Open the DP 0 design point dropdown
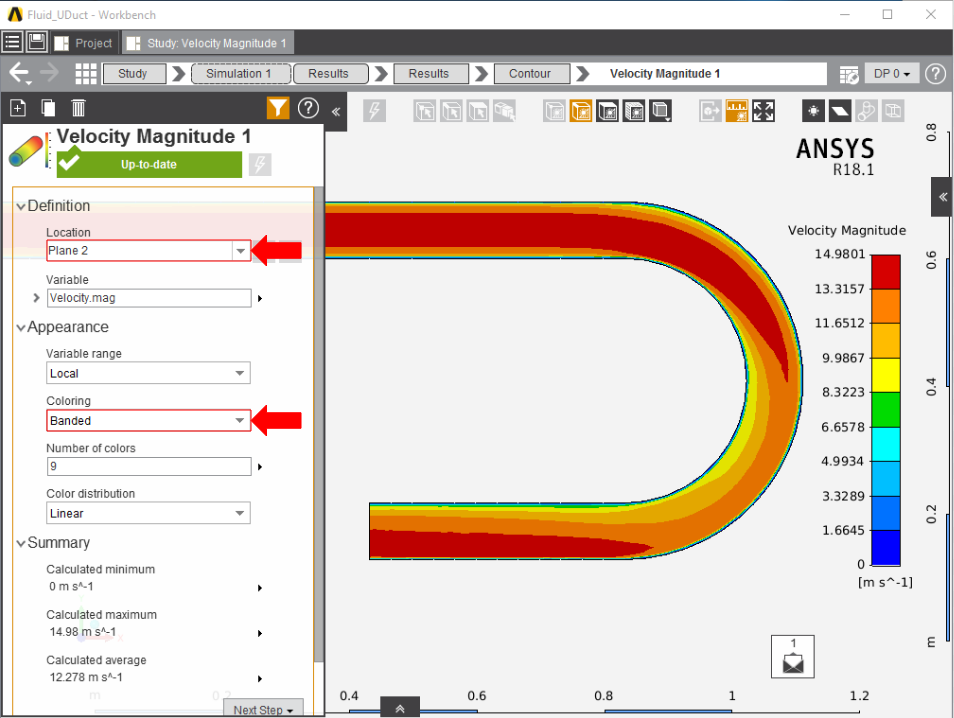The height and width of the screenshot is (718, 954). (892, 74)
